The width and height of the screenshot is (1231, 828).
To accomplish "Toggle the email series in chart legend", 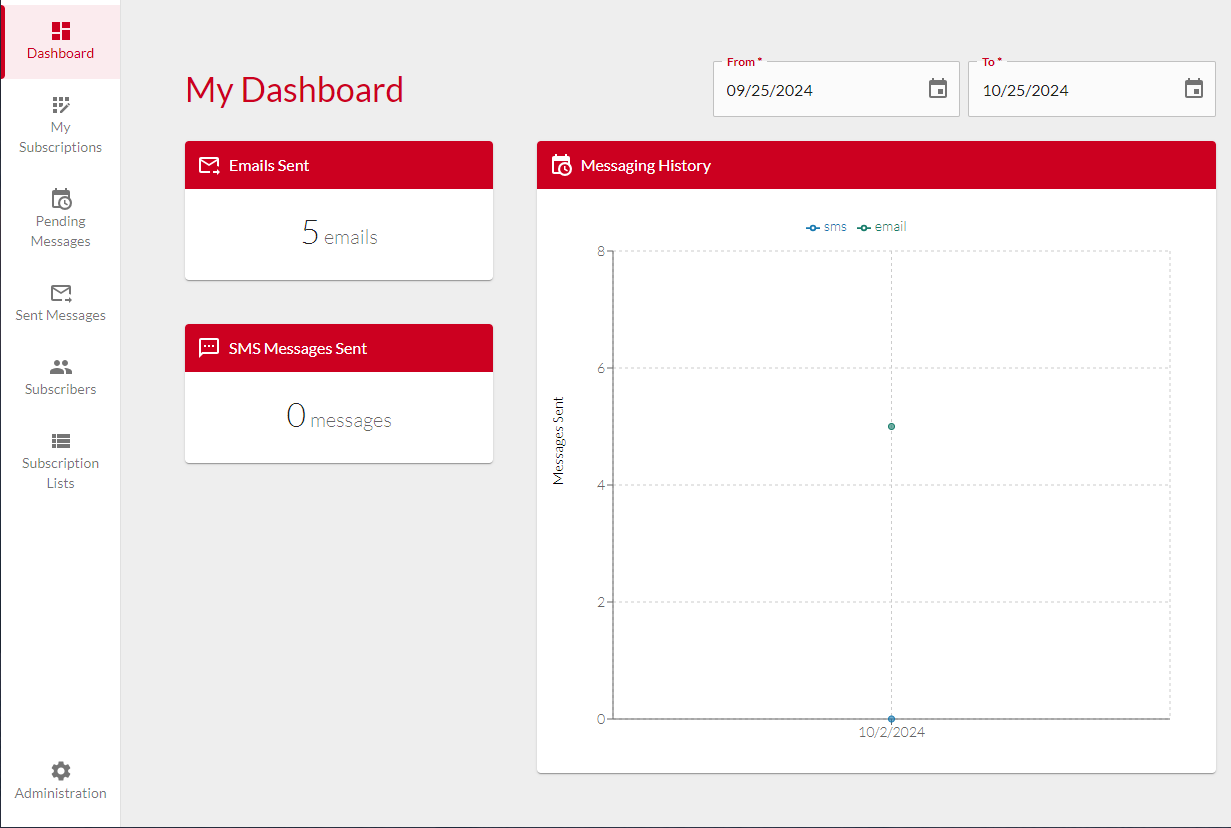I will click(x=882, y=227).
